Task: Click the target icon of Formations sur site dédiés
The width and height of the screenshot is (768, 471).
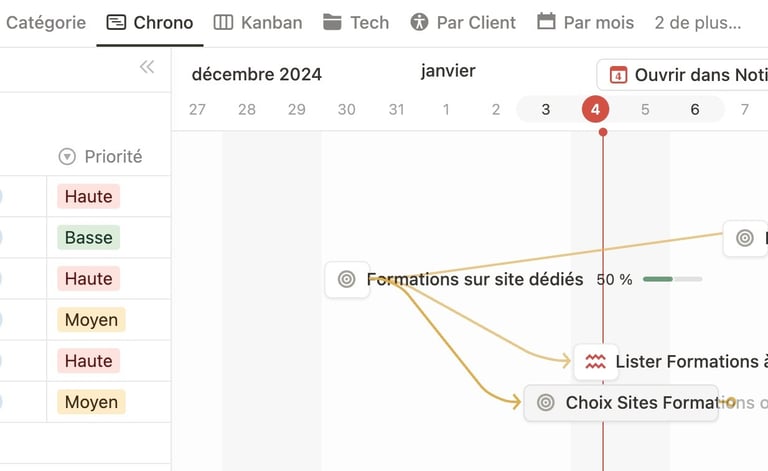Action: point(346,279)
